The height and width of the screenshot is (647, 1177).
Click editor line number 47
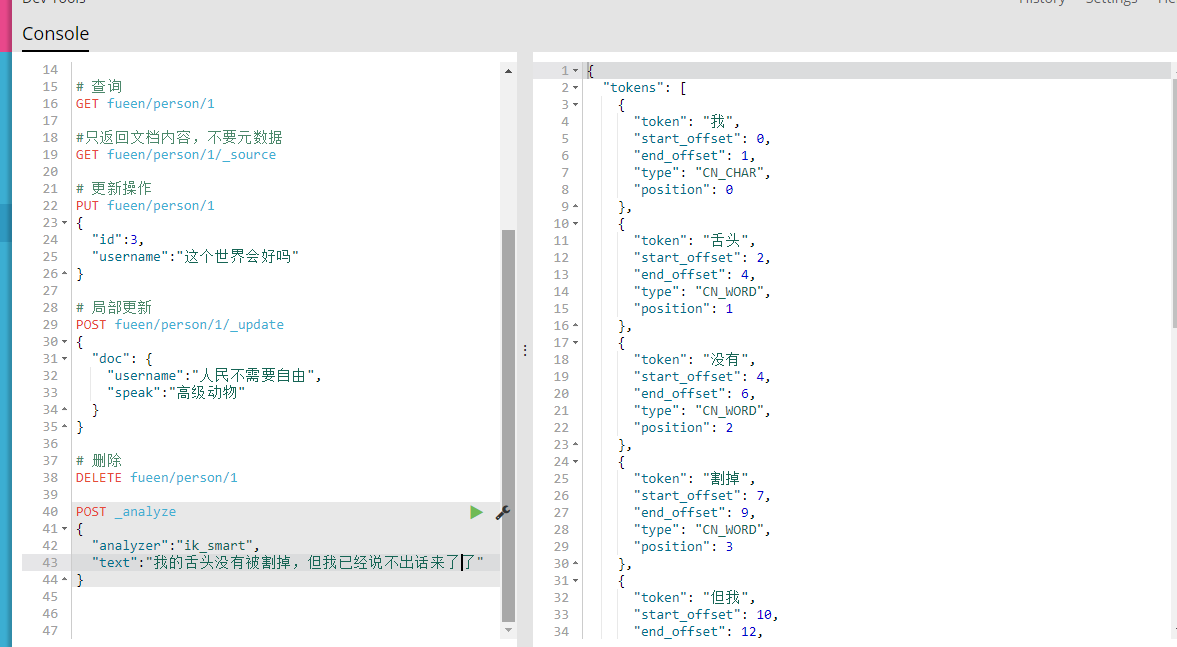(50, 630)
